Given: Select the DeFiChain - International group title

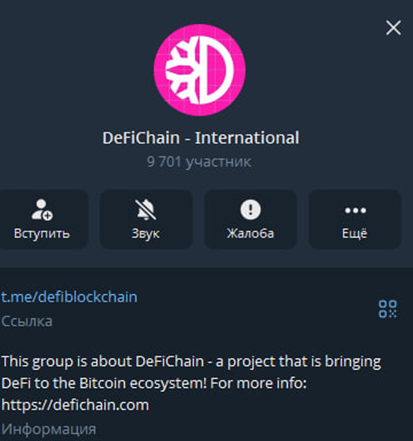Looking at the screenshot, I should click(x=201, y=138).
